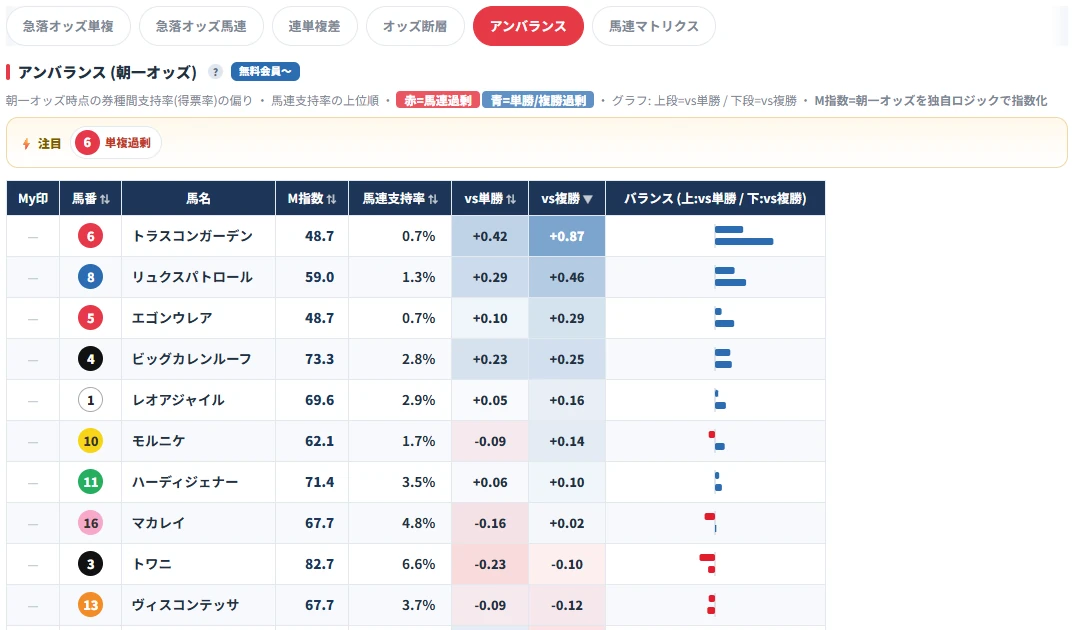Image resolution: width=1074 pixels, height=630 pixels.
Task: Click horse name ハーディジェナー
Action: pos(185,482)
